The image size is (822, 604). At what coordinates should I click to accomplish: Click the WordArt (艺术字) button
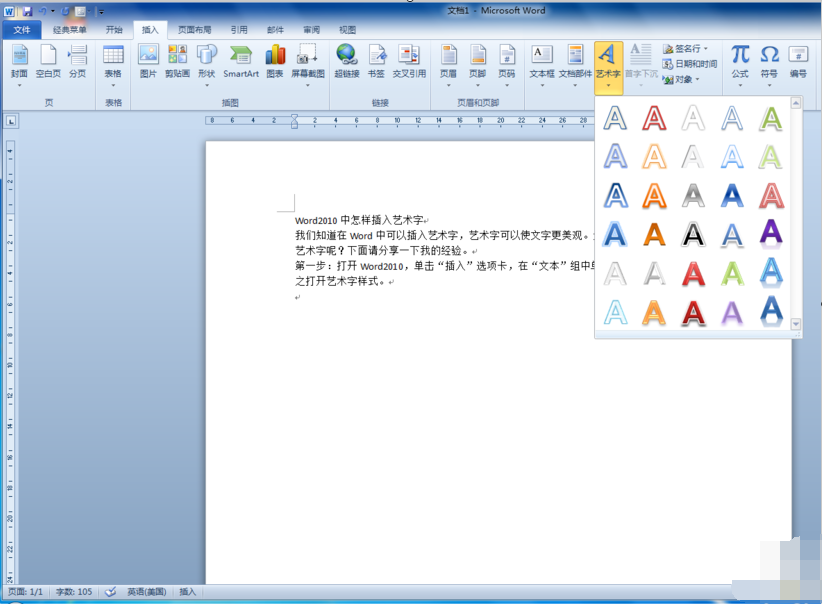(x=608, y=67)
